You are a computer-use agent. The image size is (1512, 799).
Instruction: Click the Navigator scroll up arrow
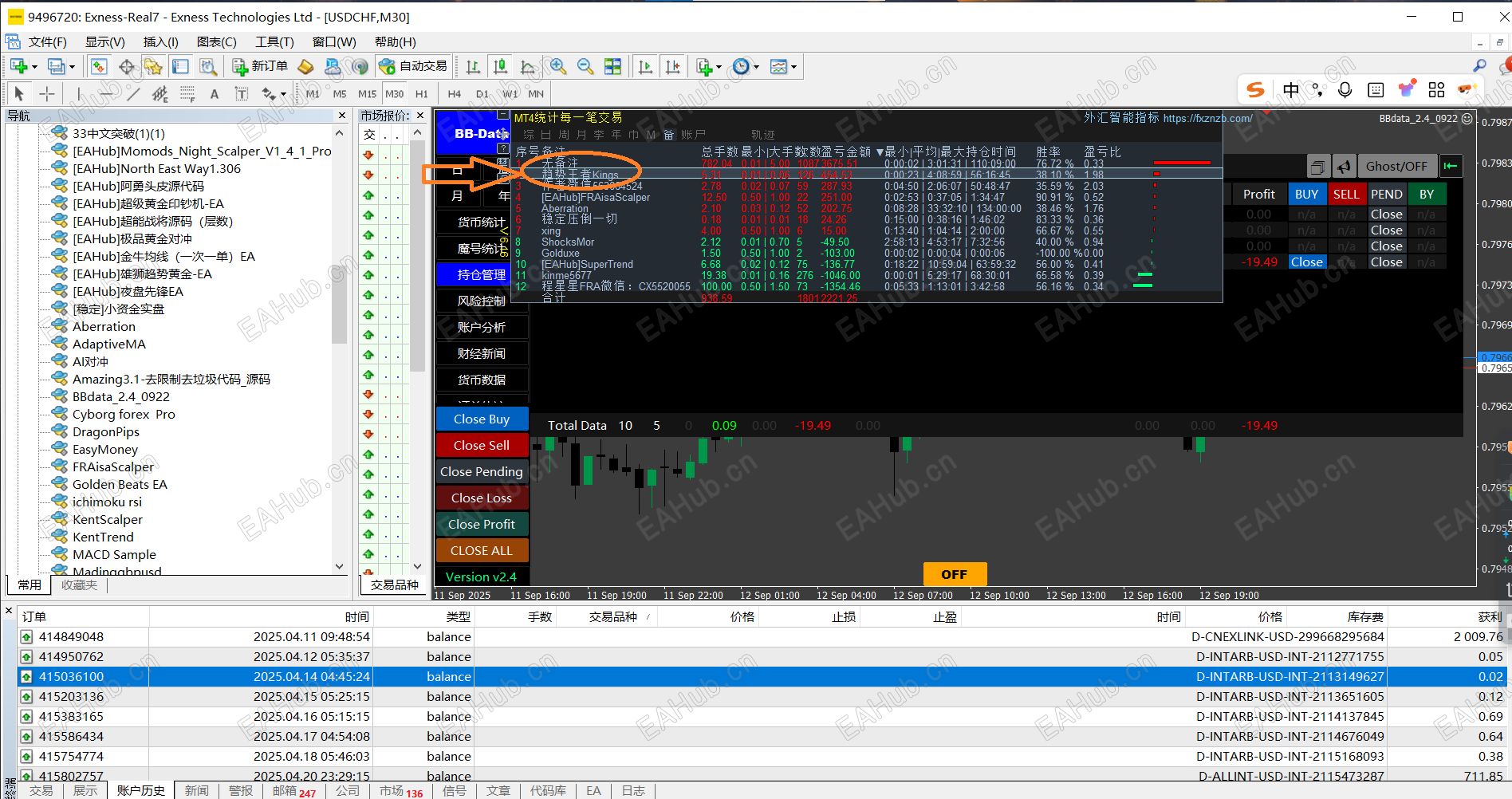coord(340,133)
